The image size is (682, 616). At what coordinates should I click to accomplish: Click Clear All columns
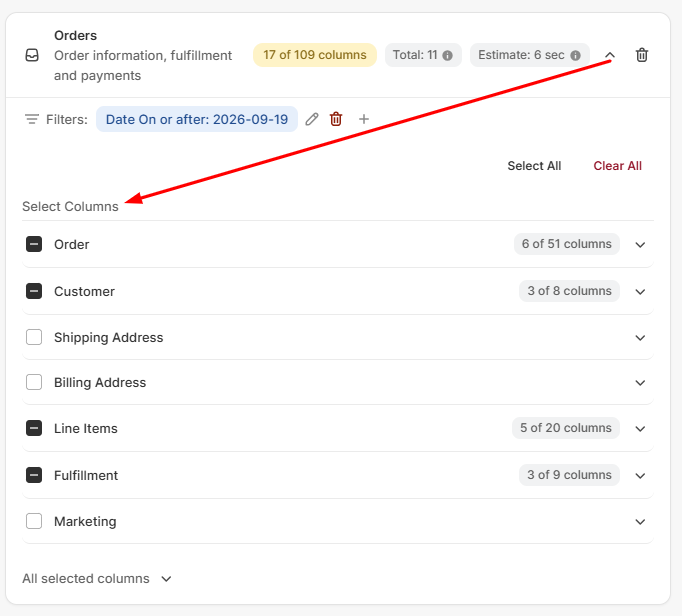tap(617, 166)
